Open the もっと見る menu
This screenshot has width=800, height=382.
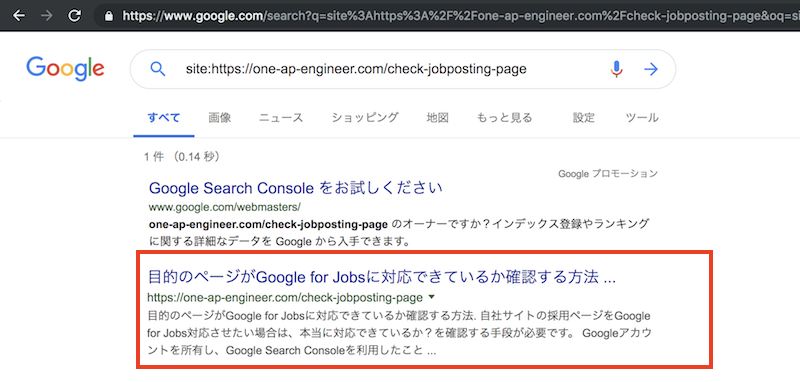pos(504,118)
